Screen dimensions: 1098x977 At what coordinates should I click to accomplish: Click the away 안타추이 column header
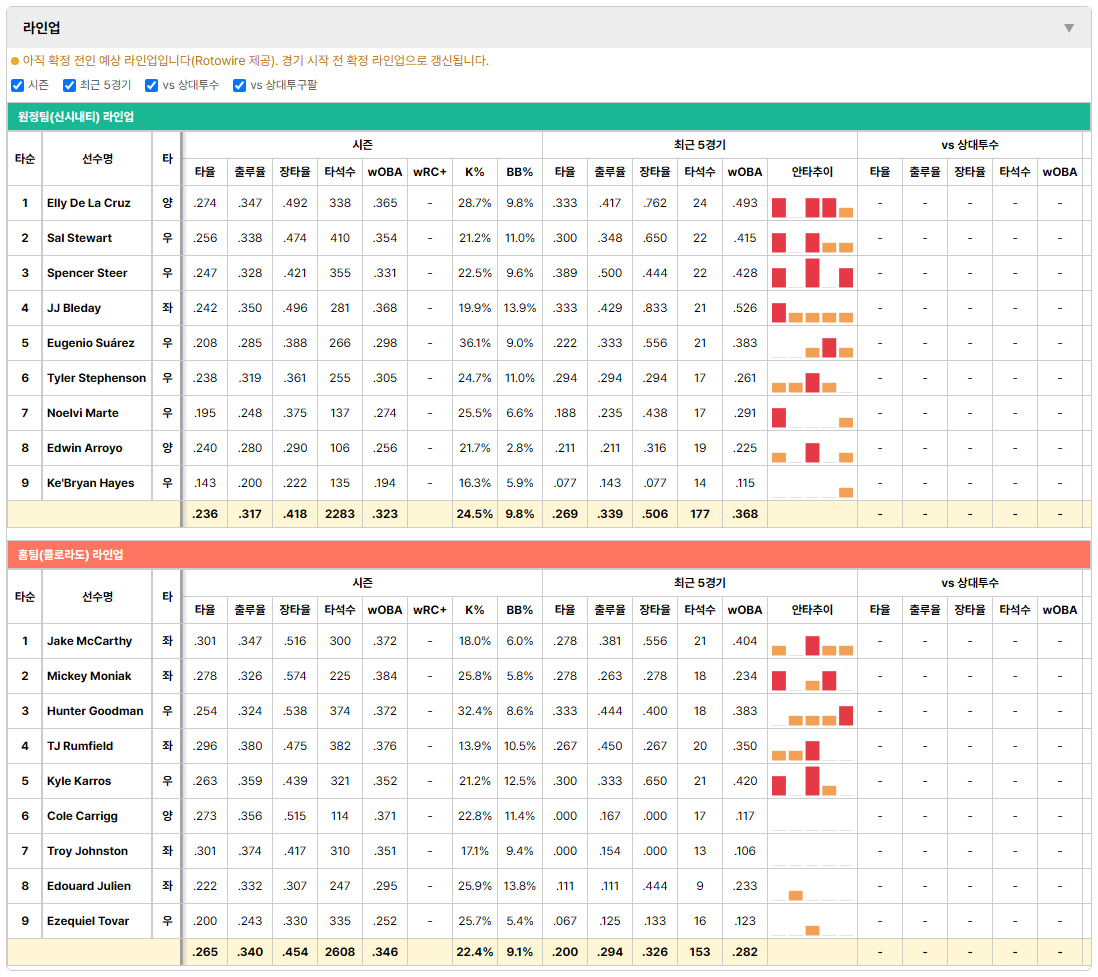tap(812, 172)
